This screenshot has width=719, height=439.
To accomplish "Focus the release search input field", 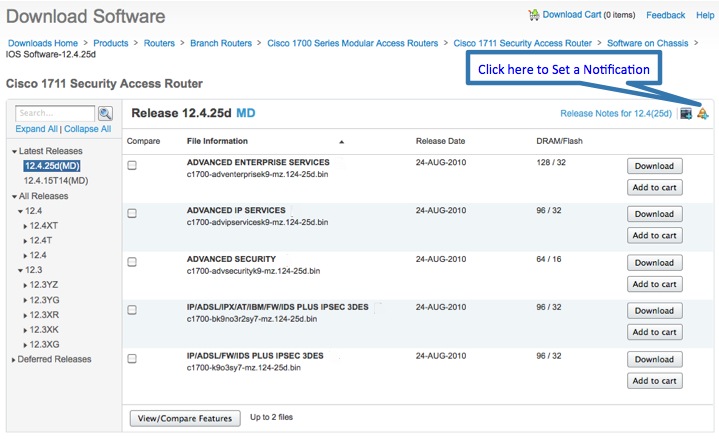I will pos(55,113).
